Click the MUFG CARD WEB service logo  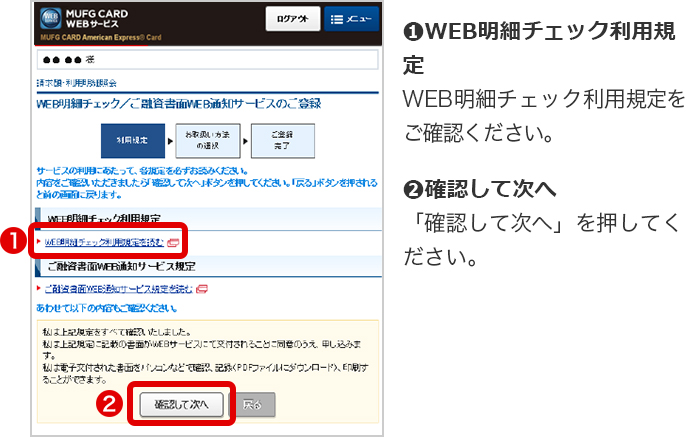[x=80, y=21]
